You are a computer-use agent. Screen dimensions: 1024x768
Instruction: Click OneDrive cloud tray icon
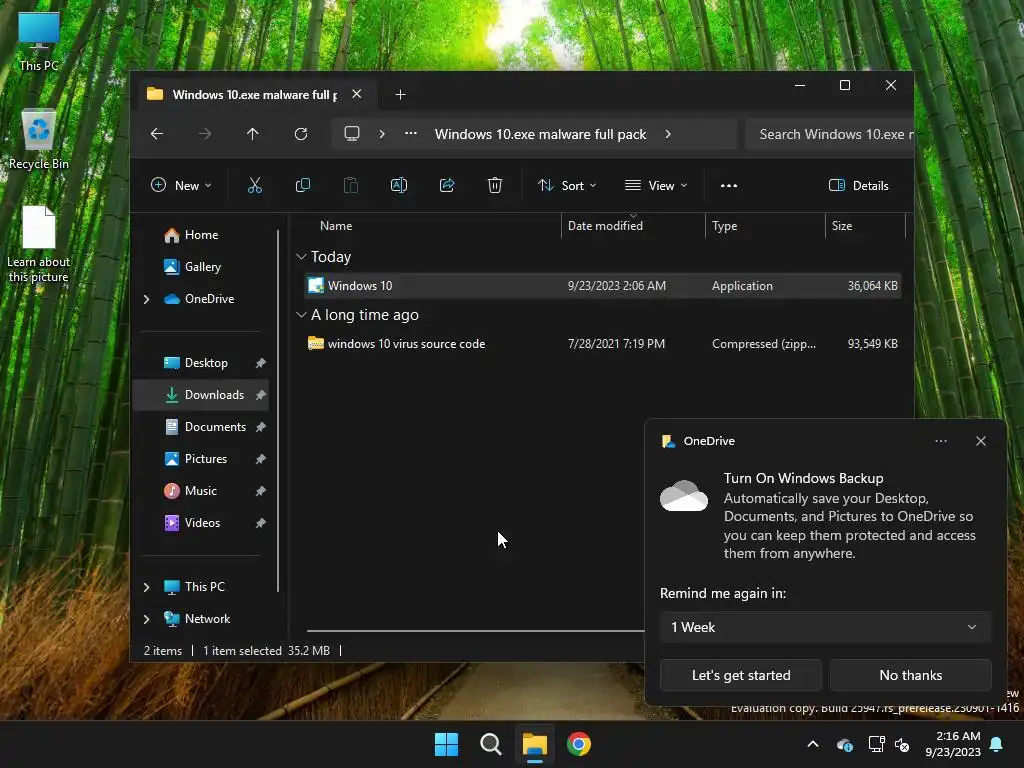[844, 744]
